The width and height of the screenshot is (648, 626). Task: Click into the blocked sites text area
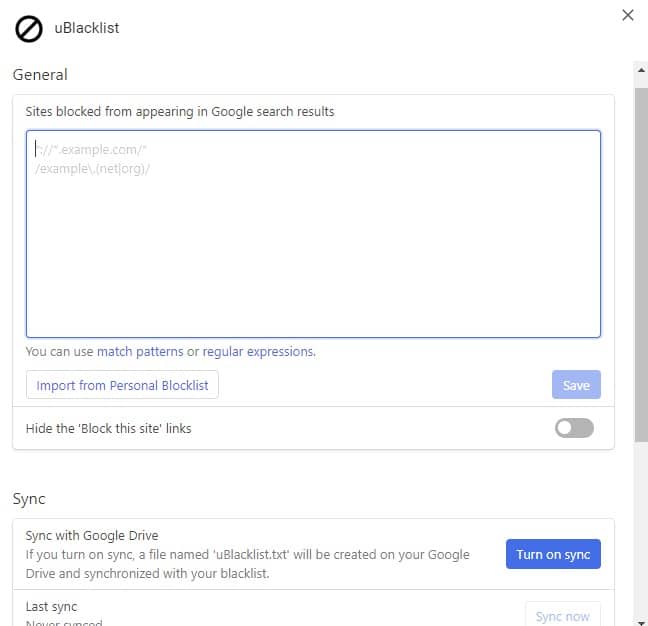[313, 234]
